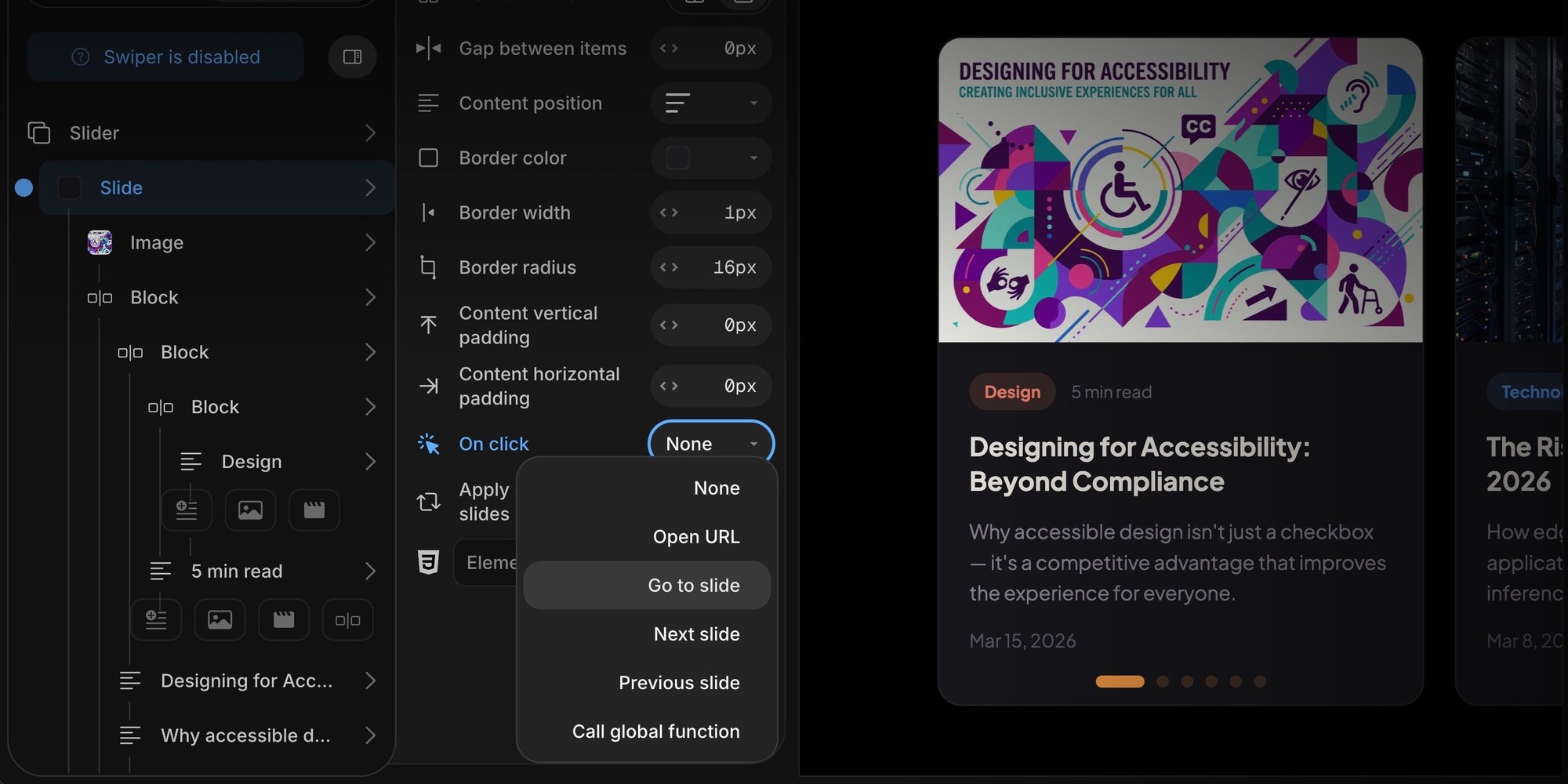Toggle the square checkbox on Slide row

pos(70,188)
